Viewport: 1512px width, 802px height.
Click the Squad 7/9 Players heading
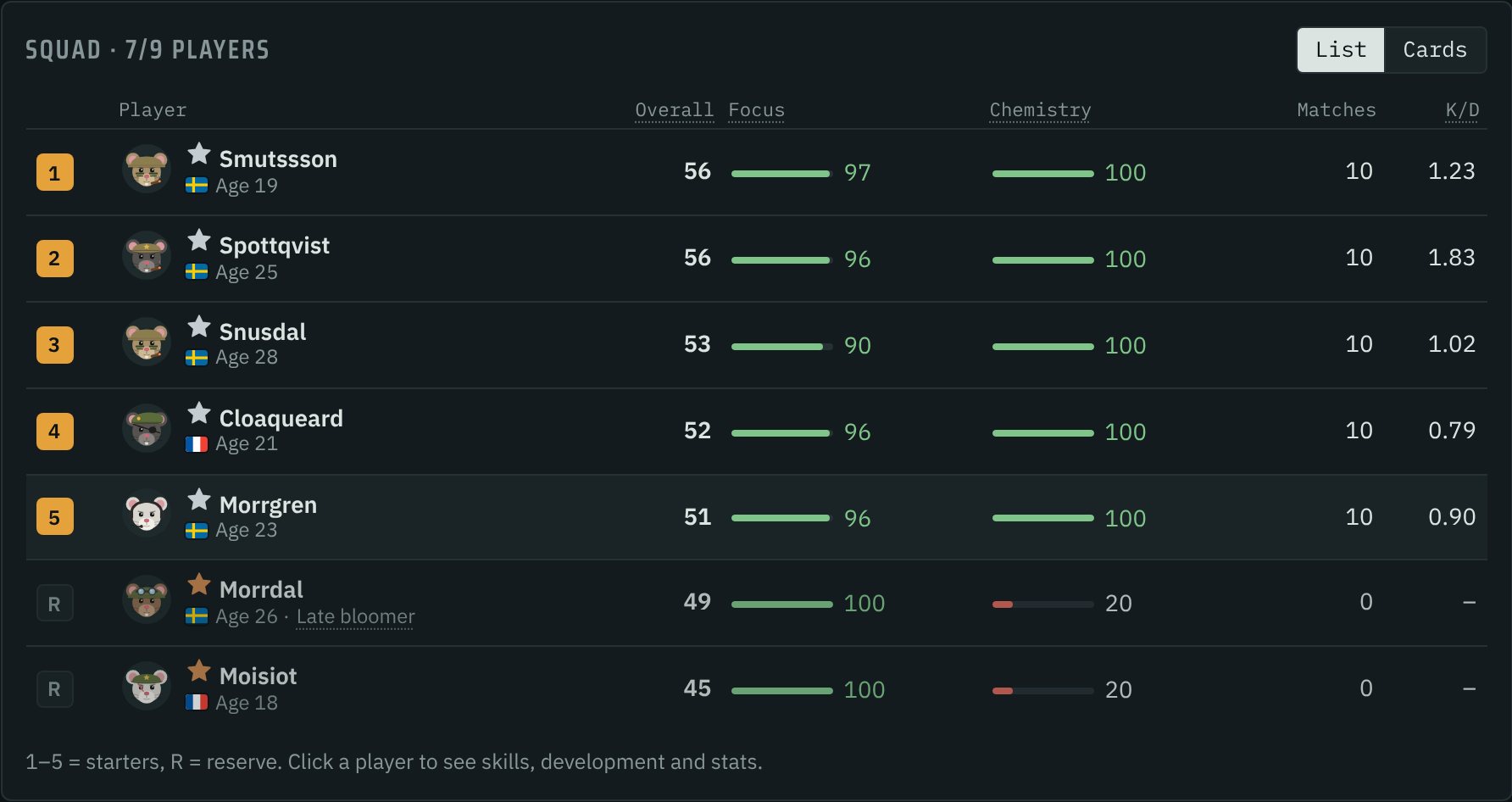point(147,50)
